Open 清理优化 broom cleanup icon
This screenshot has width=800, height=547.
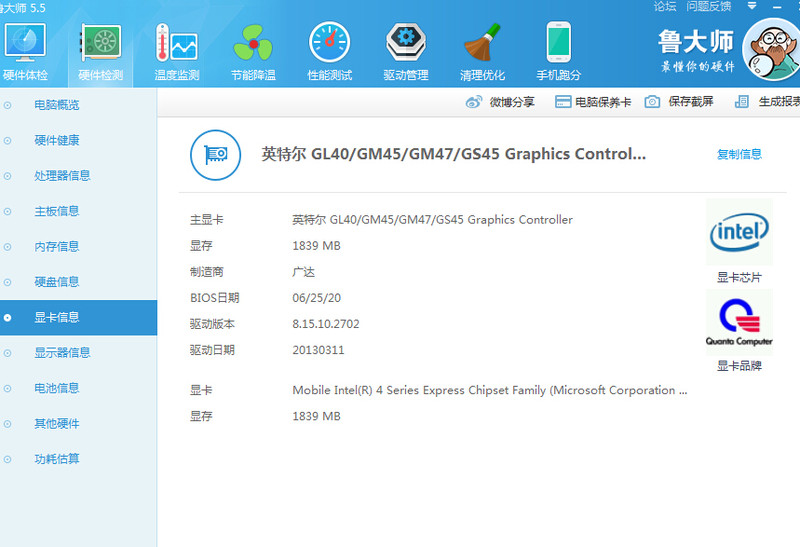click(x=482, y=42)
